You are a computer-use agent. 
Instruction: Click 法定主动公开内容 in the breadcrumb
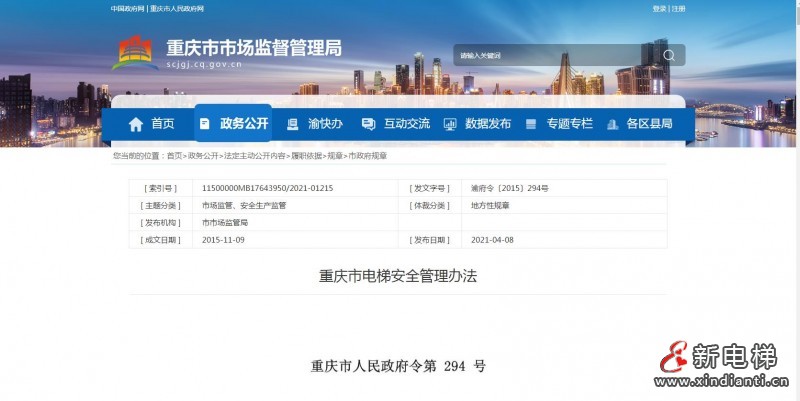point(254,156)
